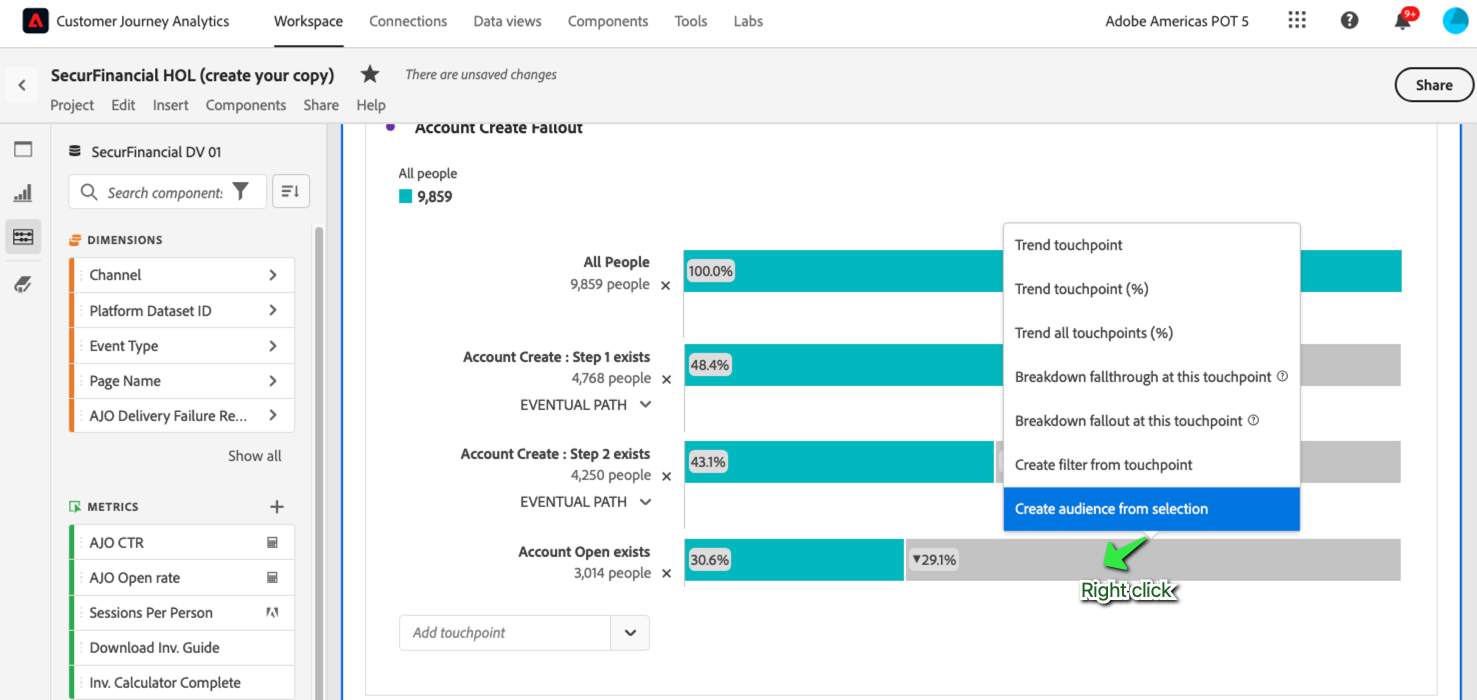Switch to the Connections tab

[x=408, y=21]
